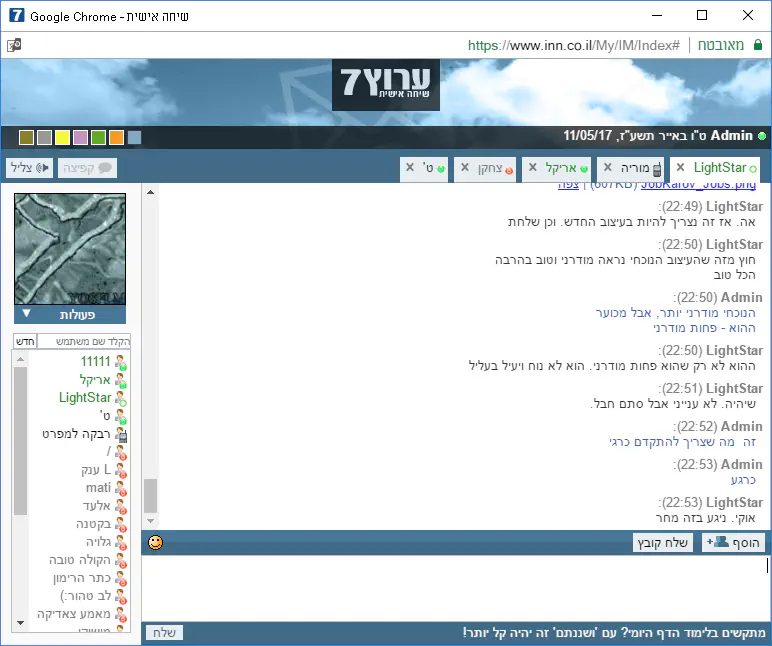Click the הוסף add participant button
This screenshot has height=646, width=772.
click(734, 543)
